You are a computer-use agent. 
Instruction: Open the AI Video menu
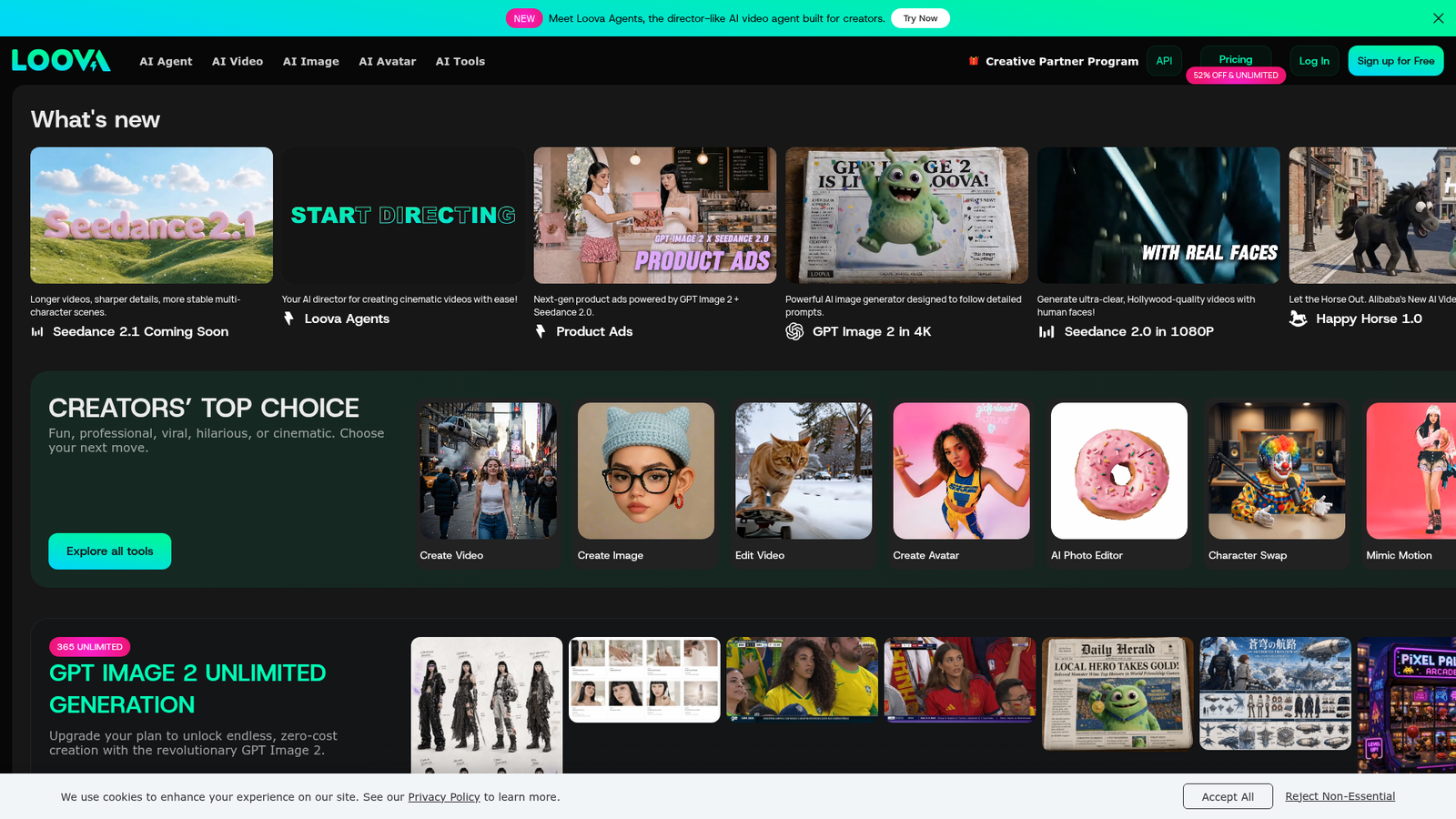tap(238, 61)
